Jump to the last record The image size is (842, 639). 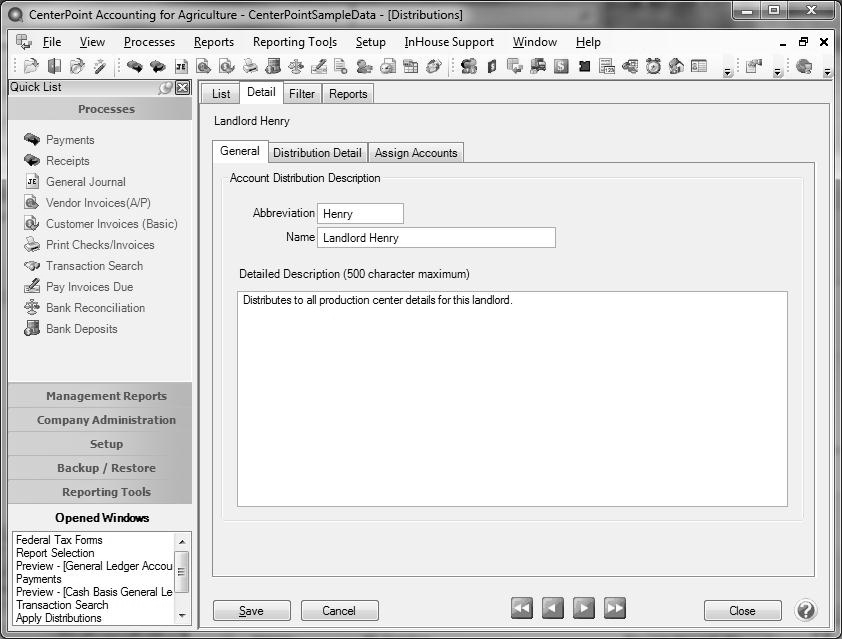pos(615,608)
